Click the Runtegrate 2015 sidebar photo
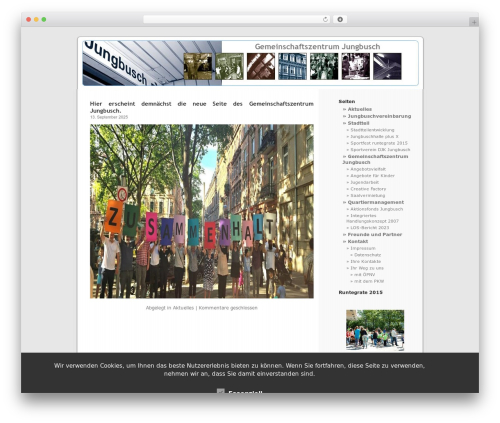The image size is (500, 423). (375, 330)
